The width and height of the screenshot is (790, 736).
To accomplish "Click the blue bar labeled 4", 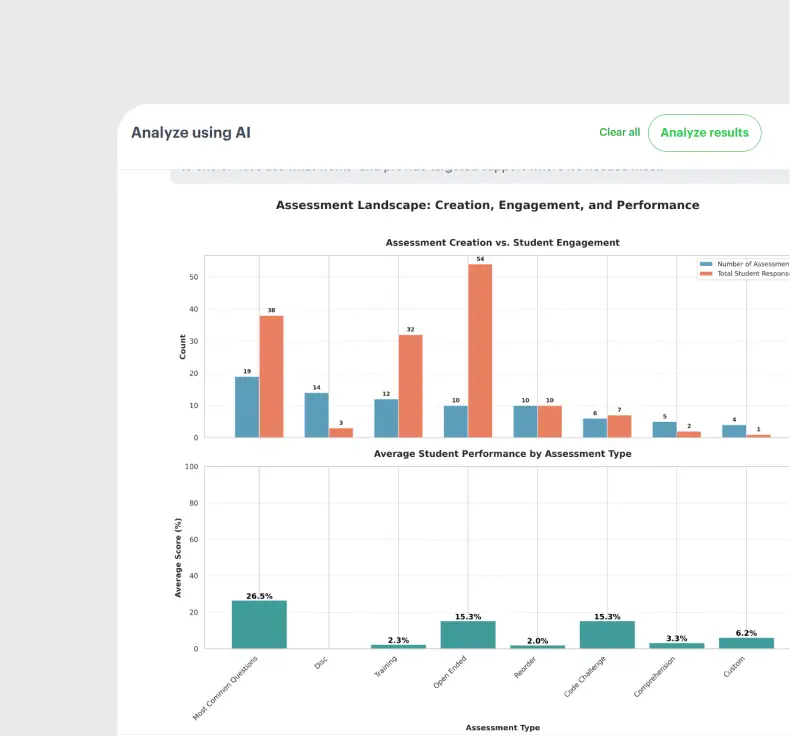I will coord(734,431).
